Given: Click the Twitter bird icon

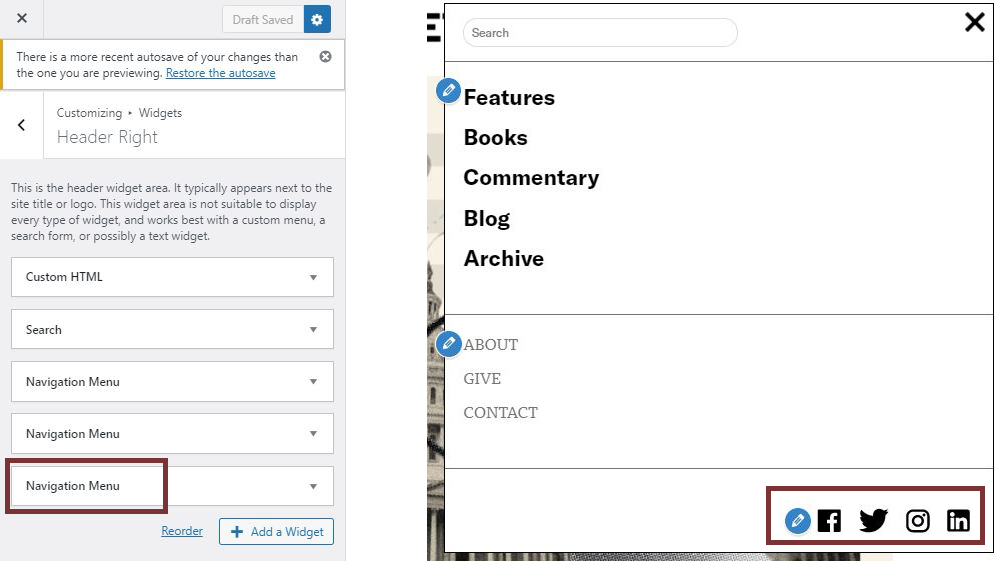Looking at the screenshot, I should click(x=873, y=521).
